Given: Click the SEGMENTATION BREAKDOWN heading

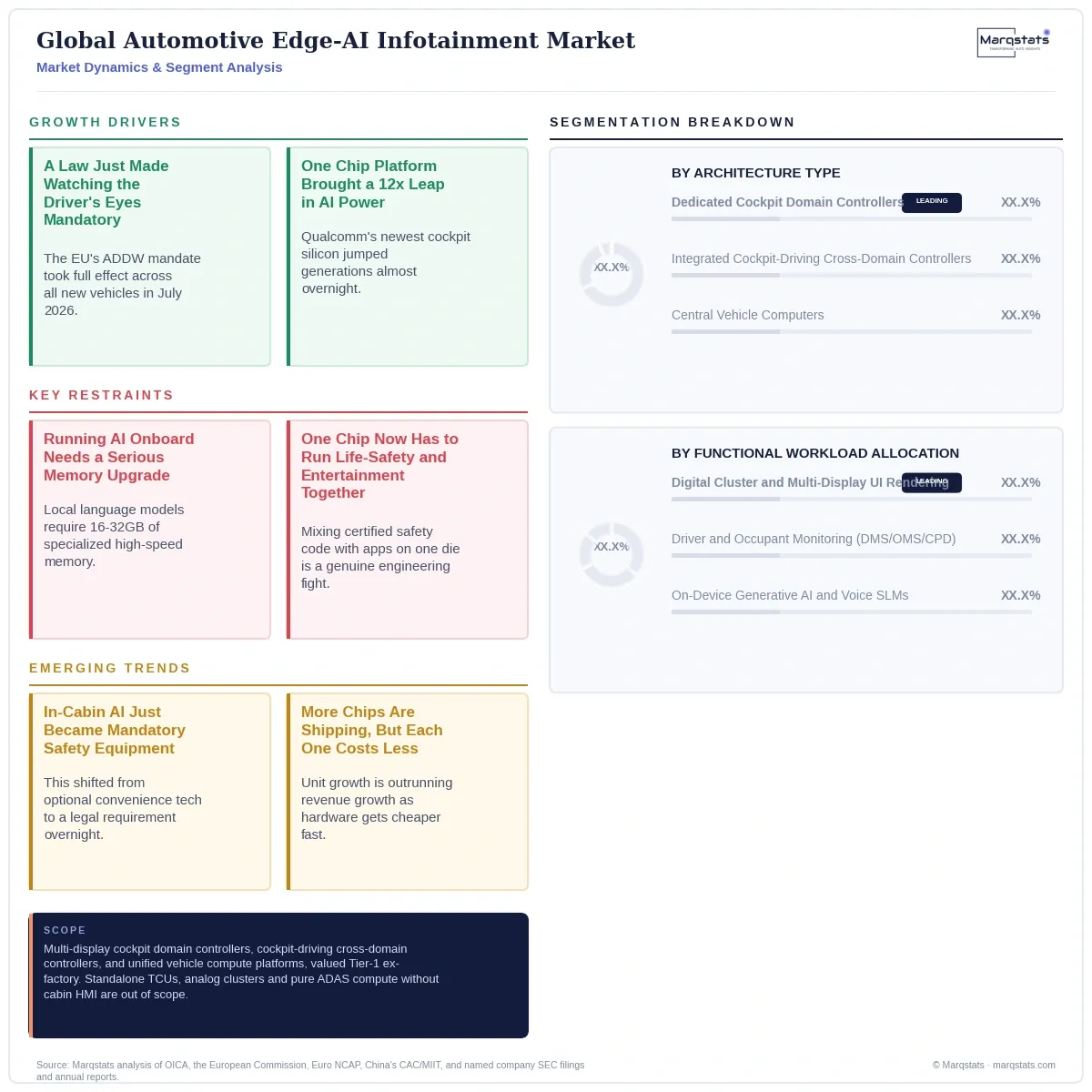Looking at the screenshot, I should point(672,122).
